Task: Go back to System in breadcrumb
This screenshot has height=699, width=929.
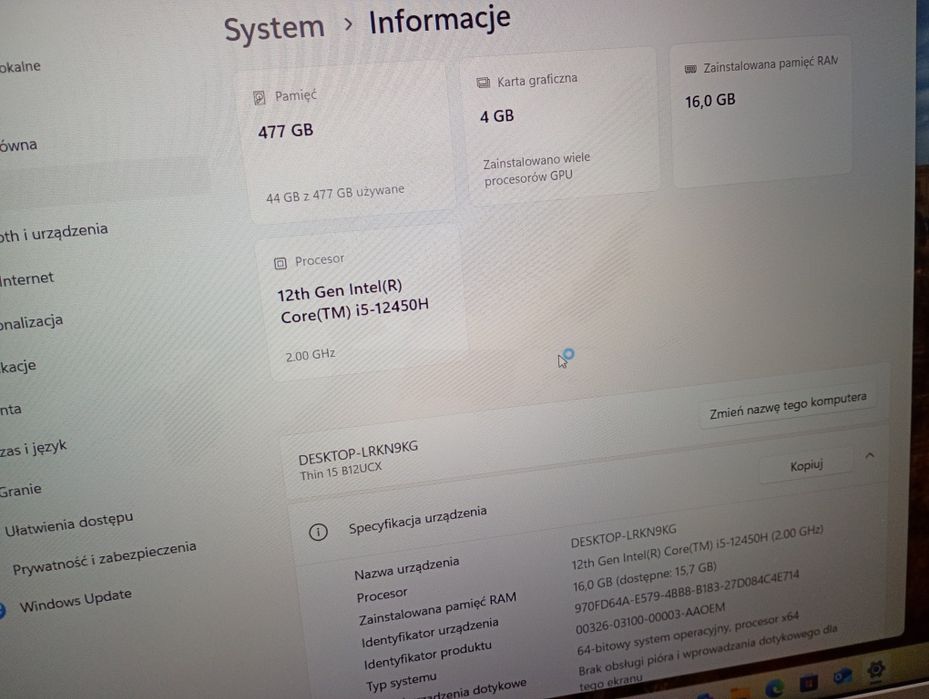Action: [x=274, y=28]
